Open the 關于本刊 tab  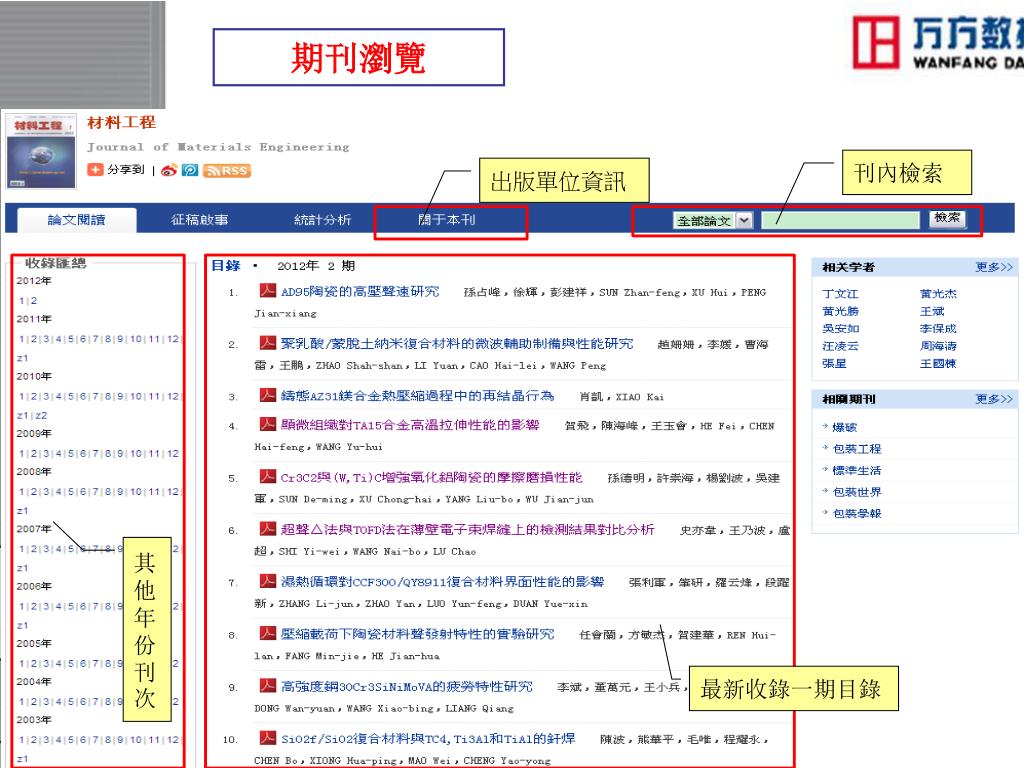(447, 220)
